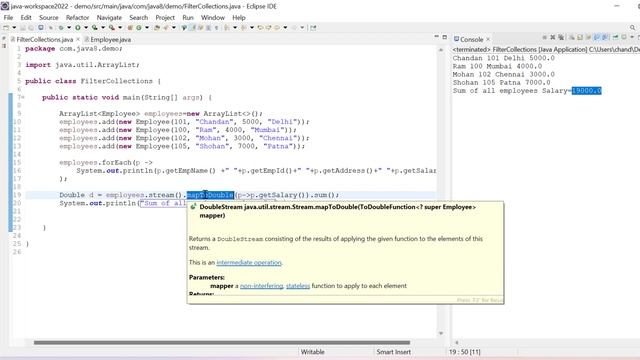
Task: Click the Last Edit Location icon
Action: pos(260,28)
